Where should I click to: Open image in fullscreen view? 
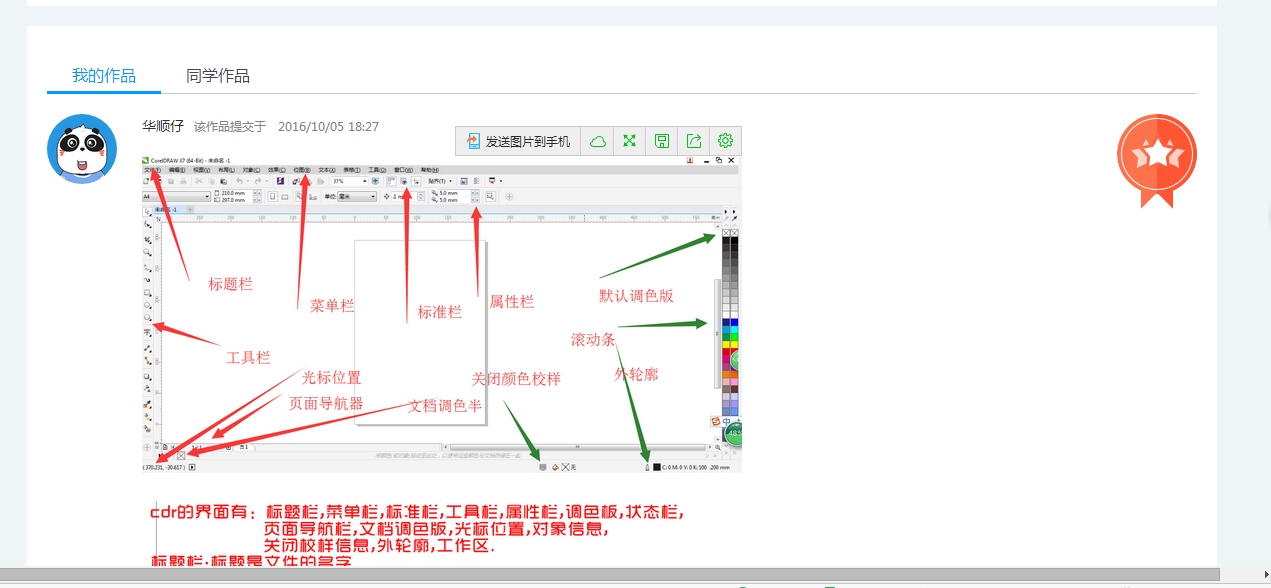pyautogui.click(x=630, y=141)
